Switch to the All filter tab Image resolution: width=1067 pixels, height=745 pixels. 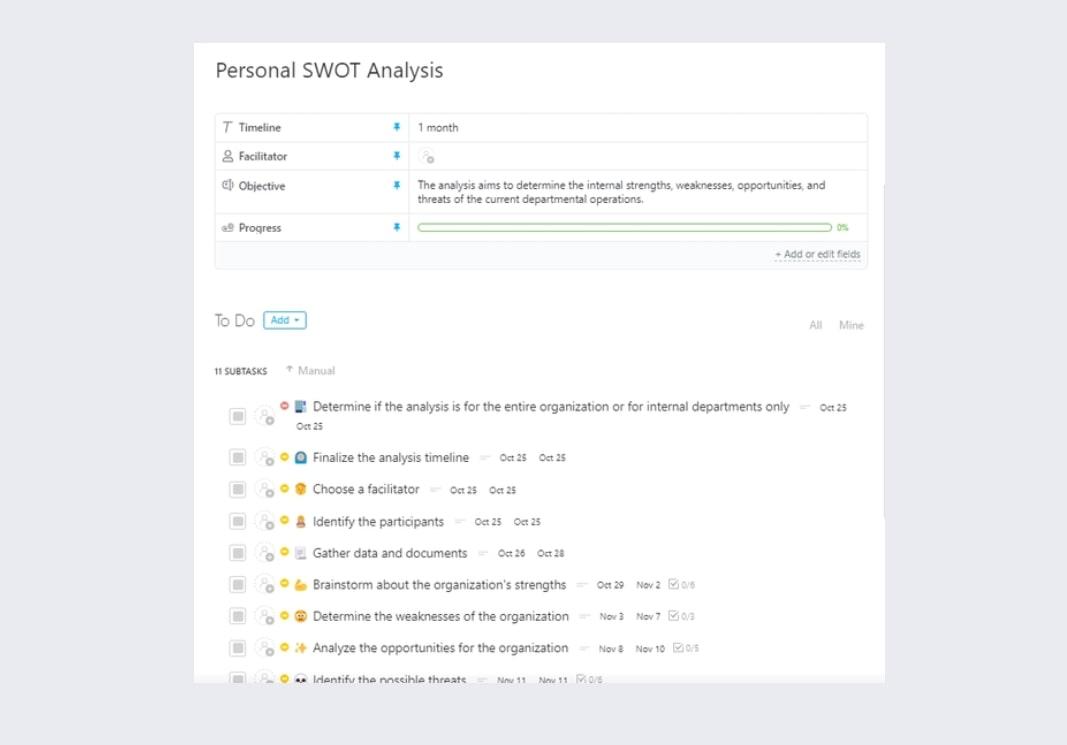[x=816, y=325]
